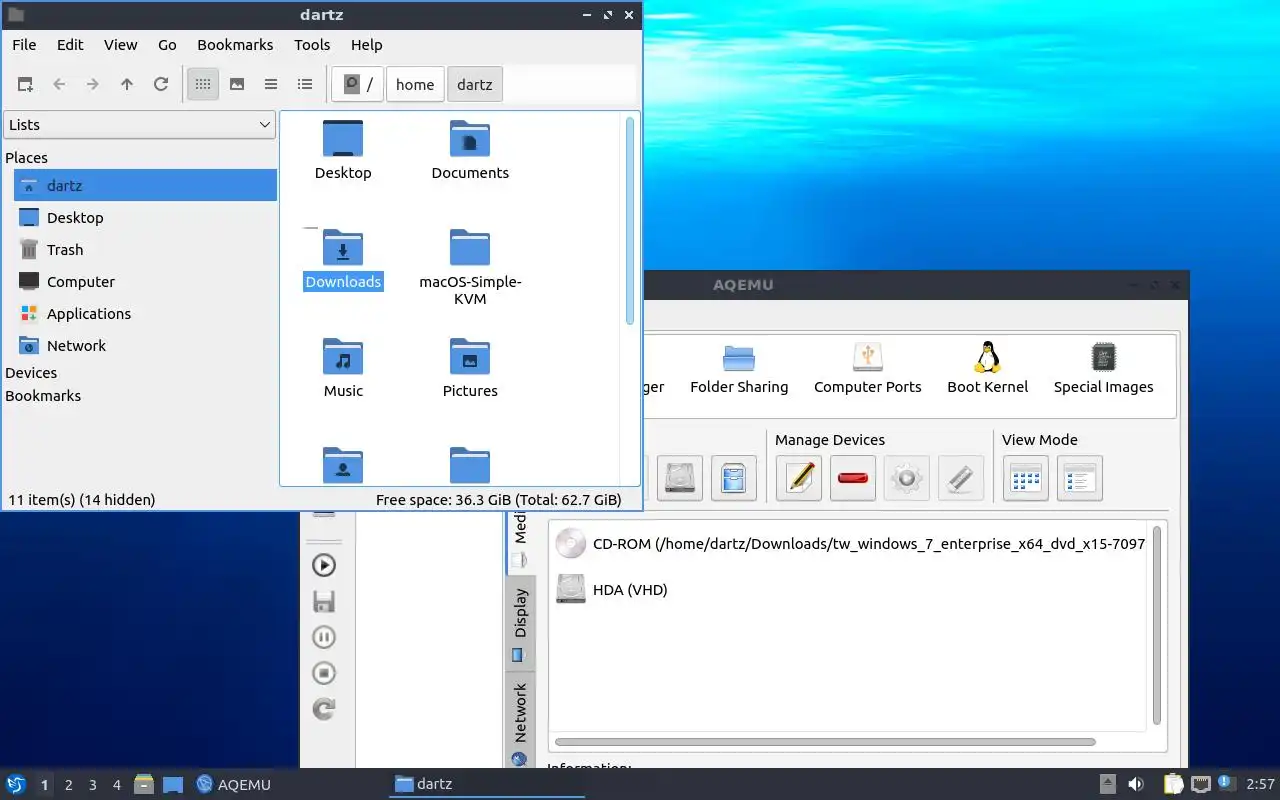This screenshot has width=1280, height=800.
Task: Open Boot Kernel settings in AQEMU
Action: [x=988, y=368]
